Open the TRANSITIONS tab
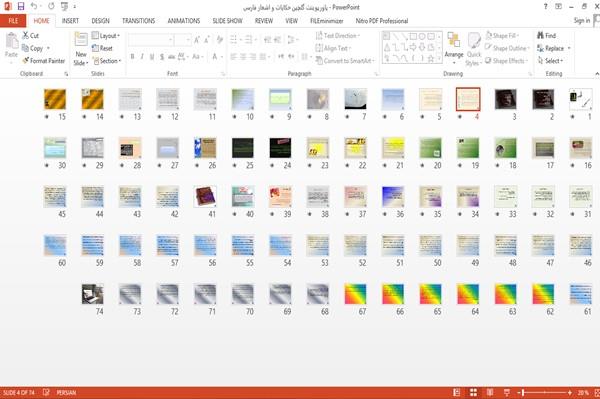The height and width of the screenshot is (399, 600). (x=139, y=21)
